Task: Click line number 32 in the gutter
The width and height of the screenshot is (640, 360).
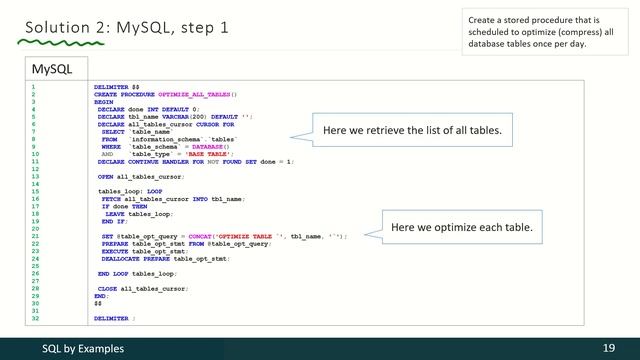Action: [x=35, y=318]
